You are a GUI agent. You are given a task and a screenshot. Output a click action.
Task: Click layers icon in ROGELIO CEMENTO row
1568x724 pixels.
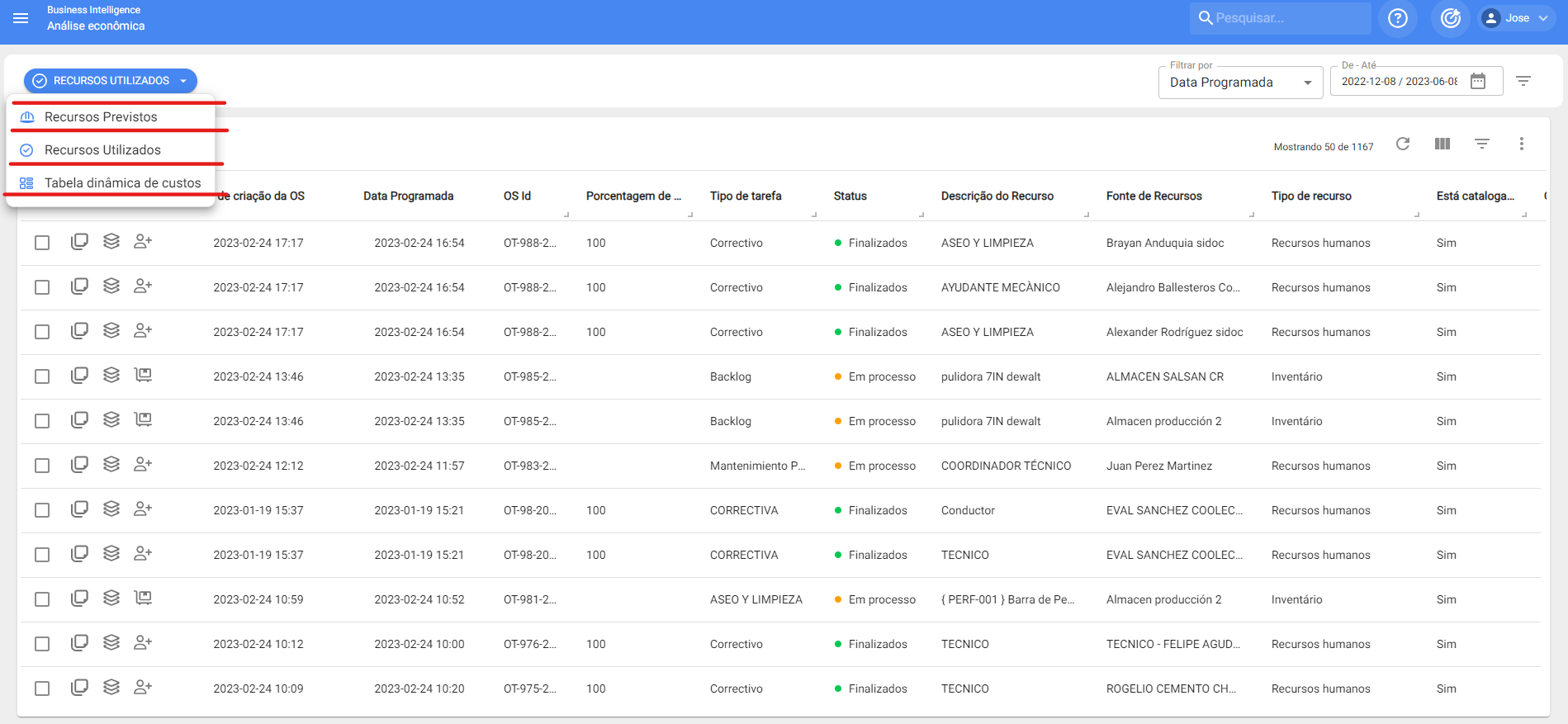[111, 687]
